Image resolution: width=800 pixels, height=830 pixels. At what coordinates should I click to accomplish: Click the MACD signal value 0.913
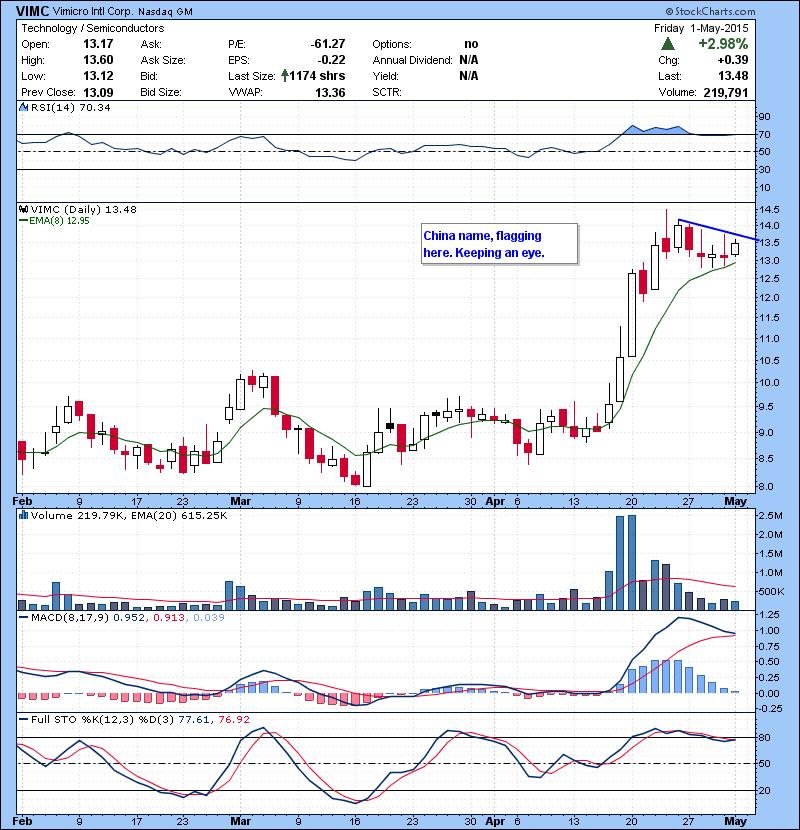169,617
